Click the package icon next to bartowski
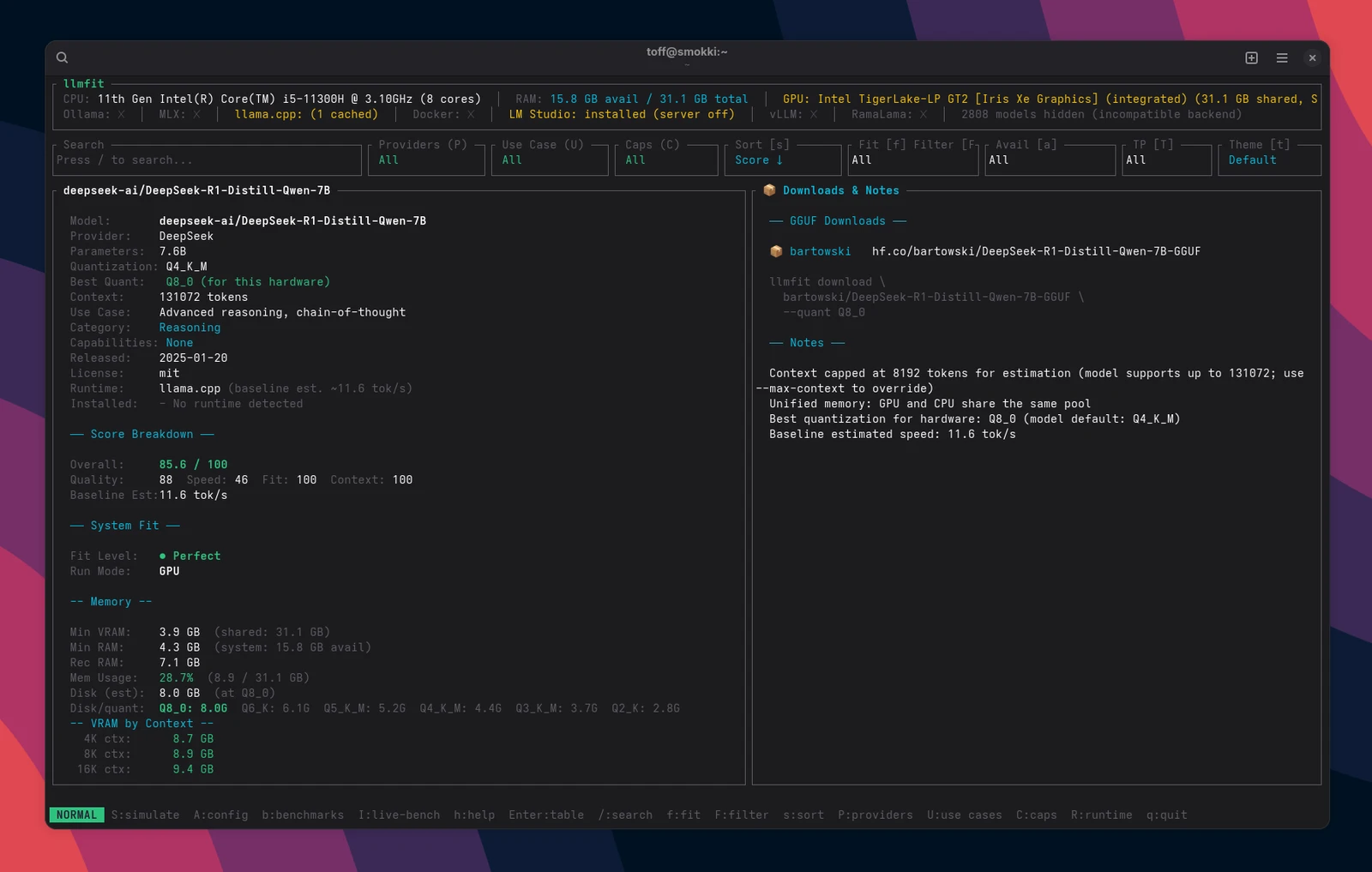The height and width of the screenshot is (872, 1372). coord(776,251)
